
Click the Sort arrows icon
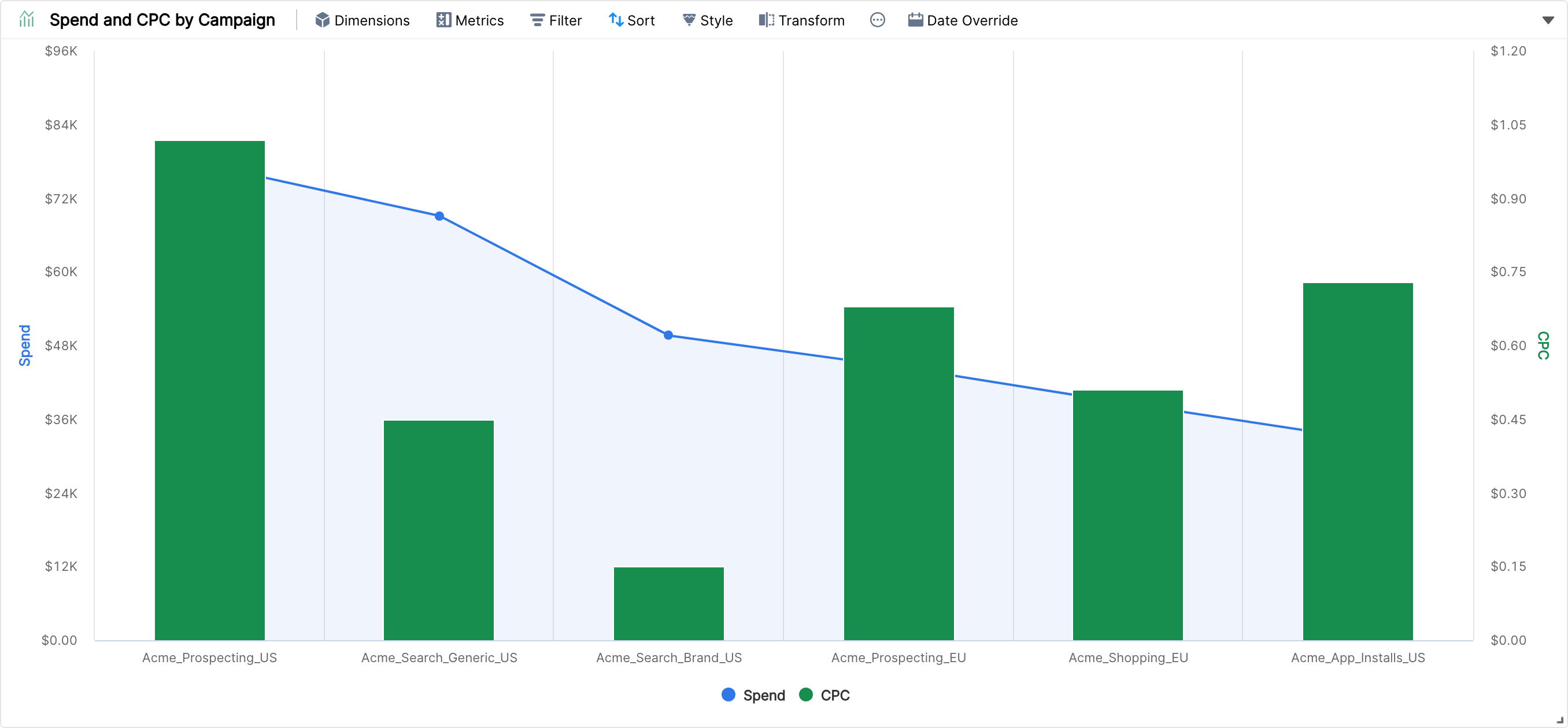pyautogui.click(x=615, y=20)
